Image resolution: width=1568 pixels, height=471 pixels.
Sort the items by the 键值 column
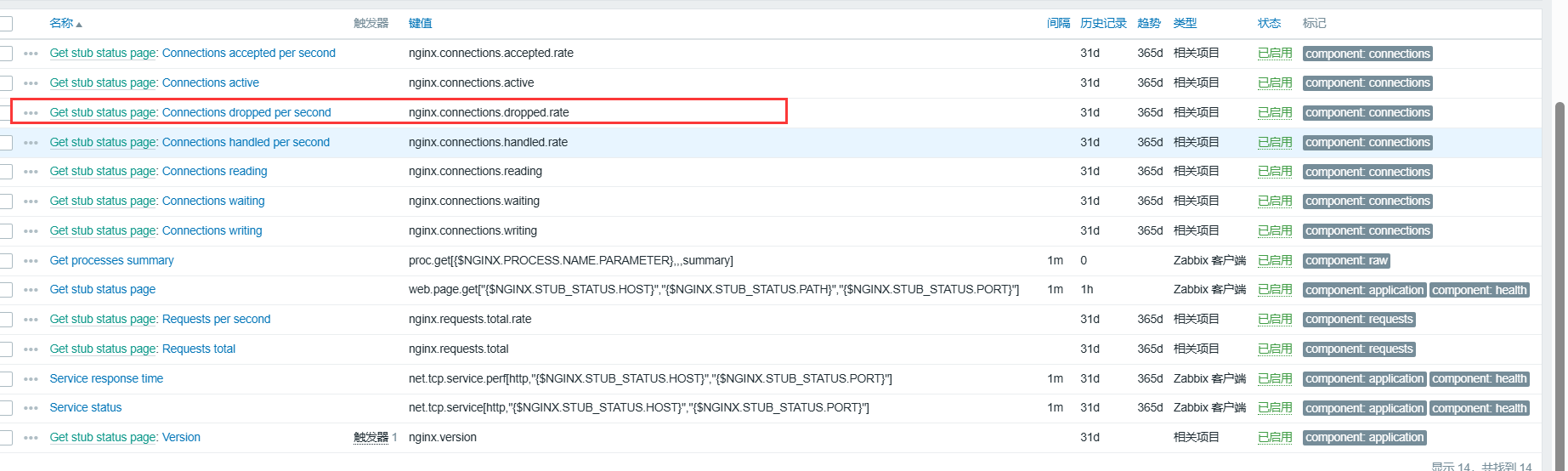(420, 24)
